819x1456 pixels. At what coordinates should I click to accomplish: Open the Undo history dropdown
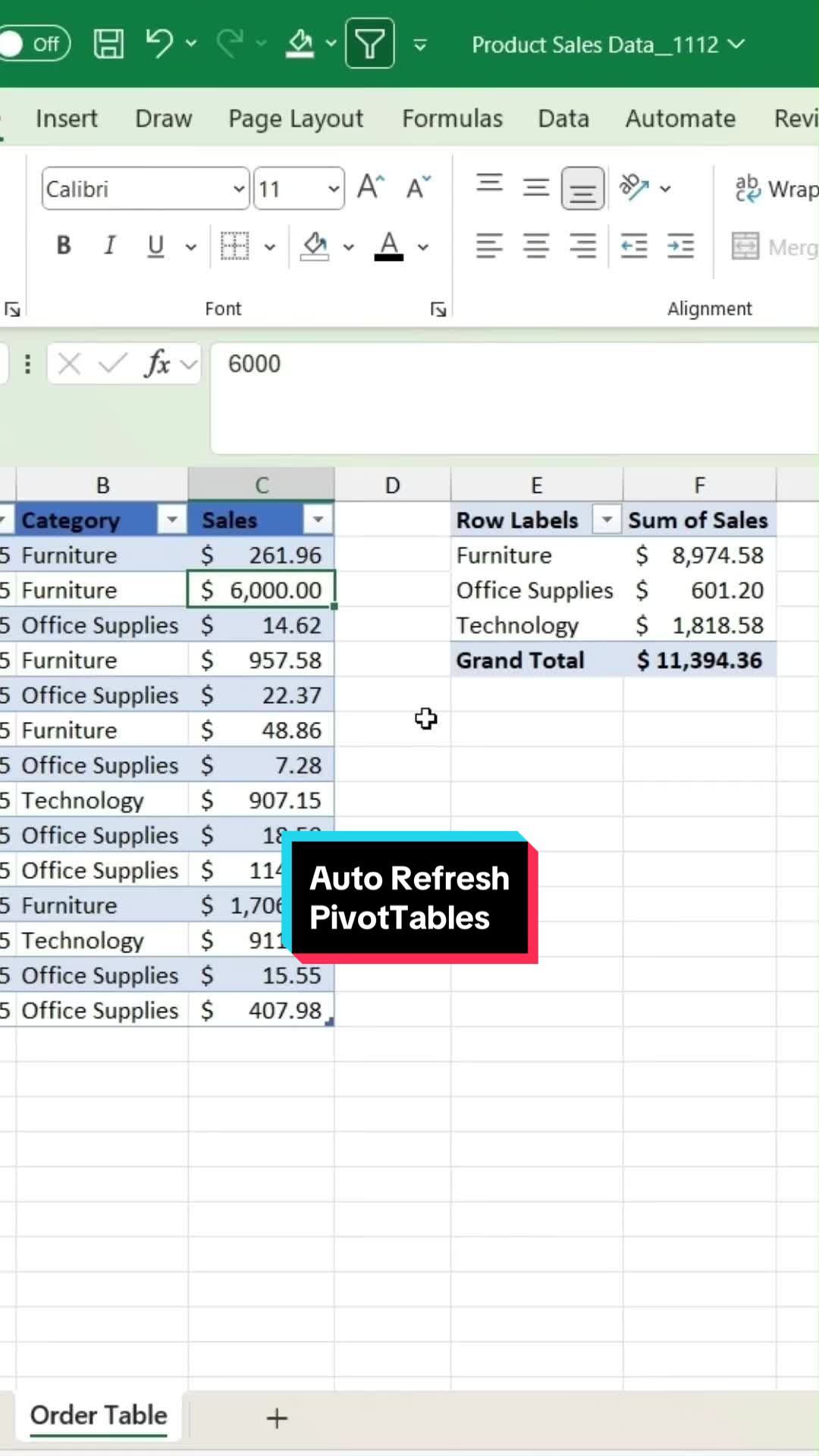tap(191, 44)
